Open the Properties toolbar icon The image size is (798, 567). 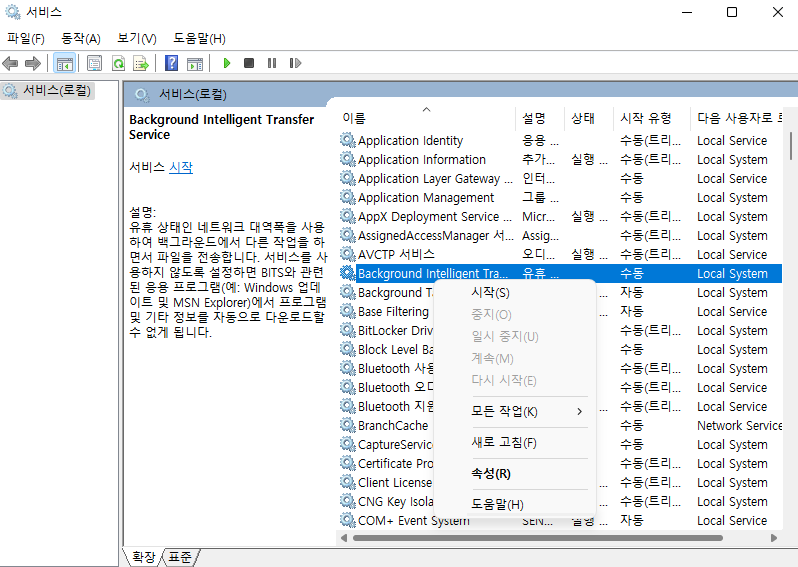pos(95,63)
